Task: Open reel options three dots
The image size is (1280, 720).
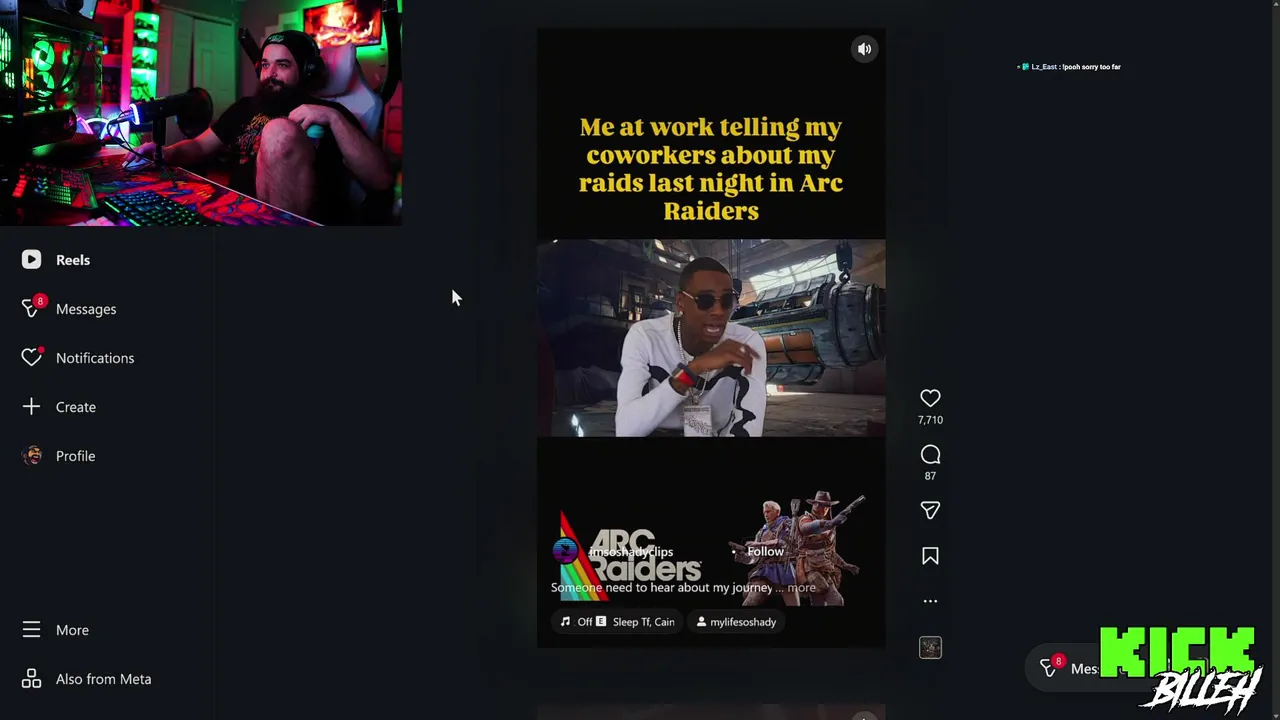Action: [930, 601]
